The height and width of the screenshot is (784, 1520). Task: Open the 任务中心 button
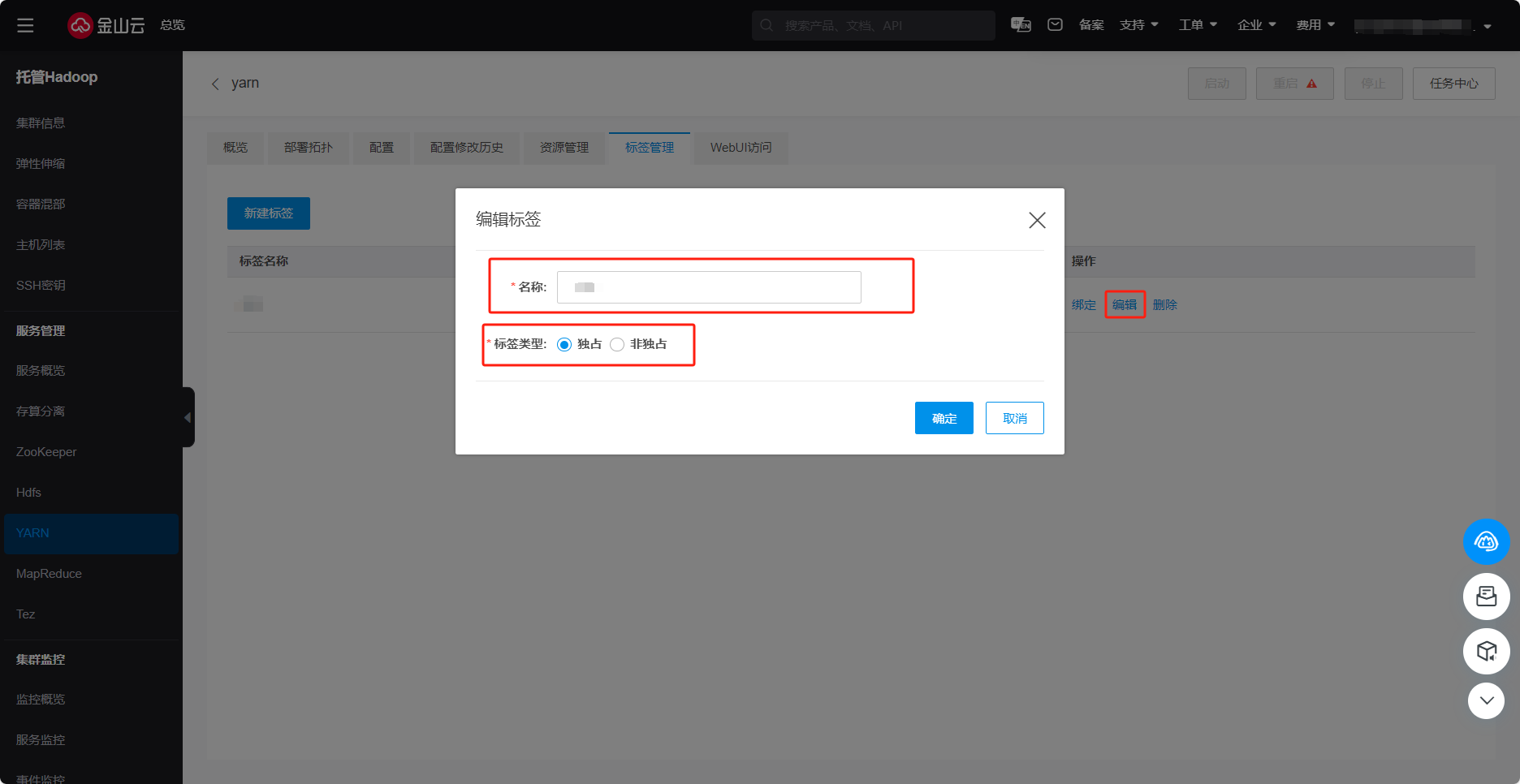(1454, 84)
